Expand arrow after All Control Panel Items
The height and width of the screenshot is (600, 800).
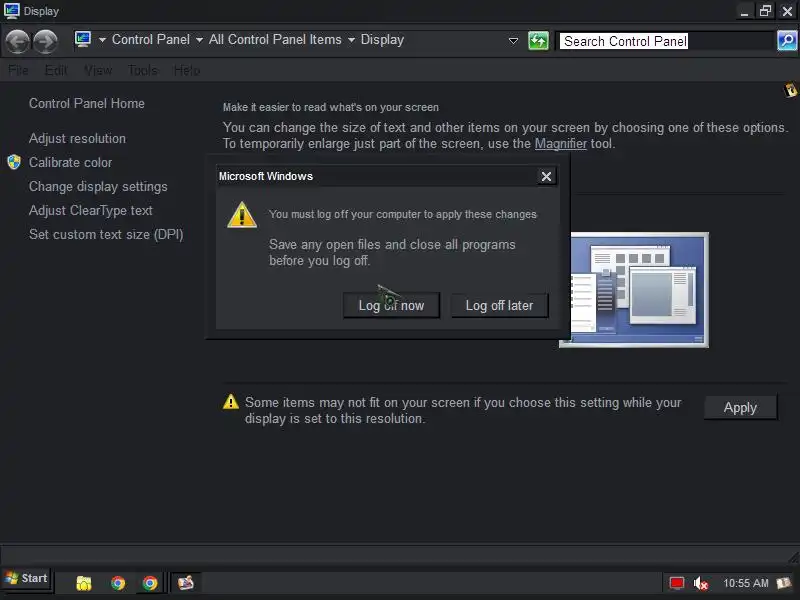tap(351, 40)
